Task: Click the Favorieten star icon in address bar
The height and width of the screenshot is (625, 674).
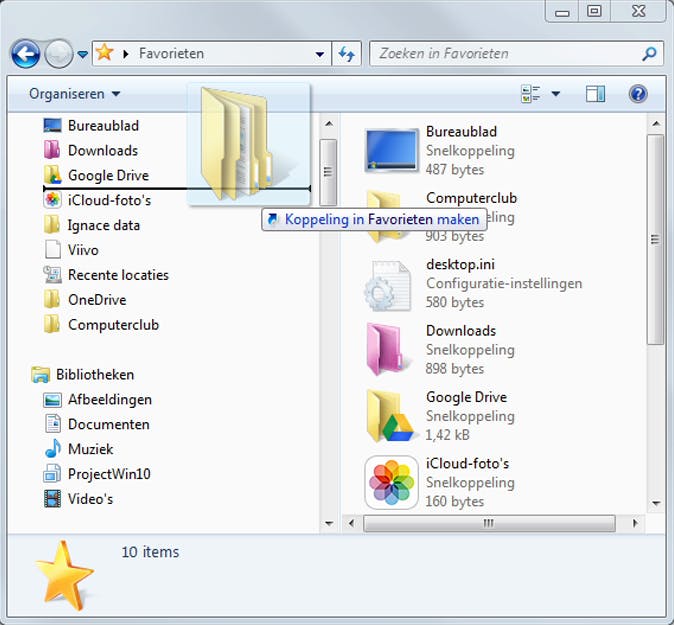Action: pos(104,53)
